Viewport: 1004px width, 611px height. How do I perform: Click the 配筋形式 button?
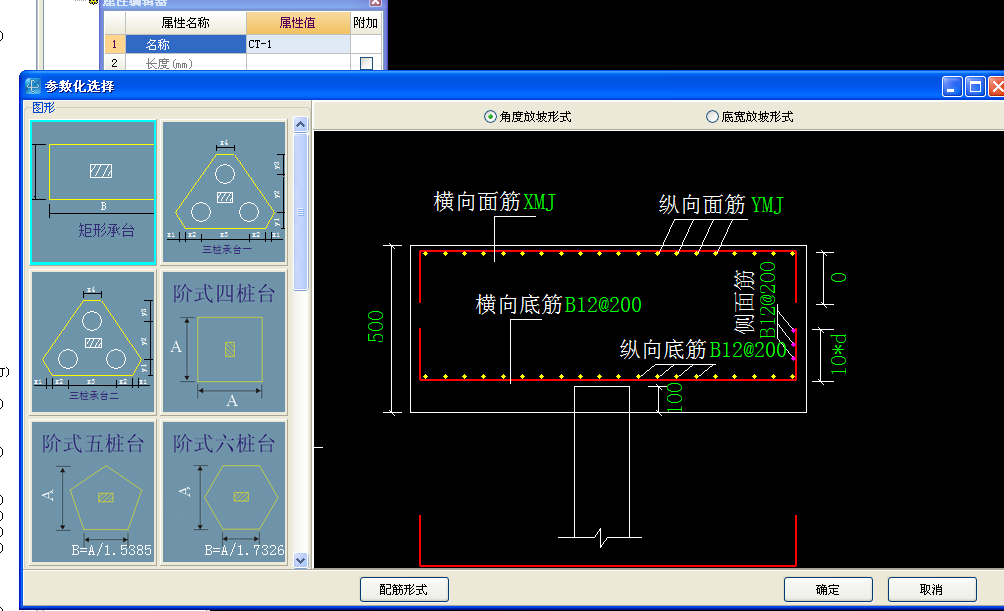(x=404, y=589)
